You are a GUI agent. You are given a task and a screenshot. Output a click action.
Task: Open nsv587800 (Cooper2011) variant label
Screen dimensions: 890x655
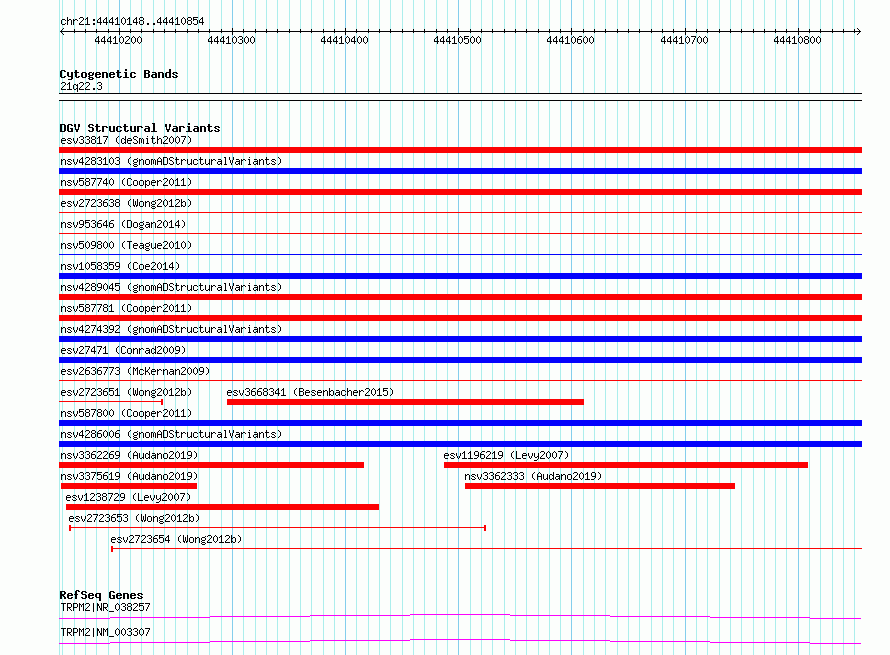tap(126, 413)
